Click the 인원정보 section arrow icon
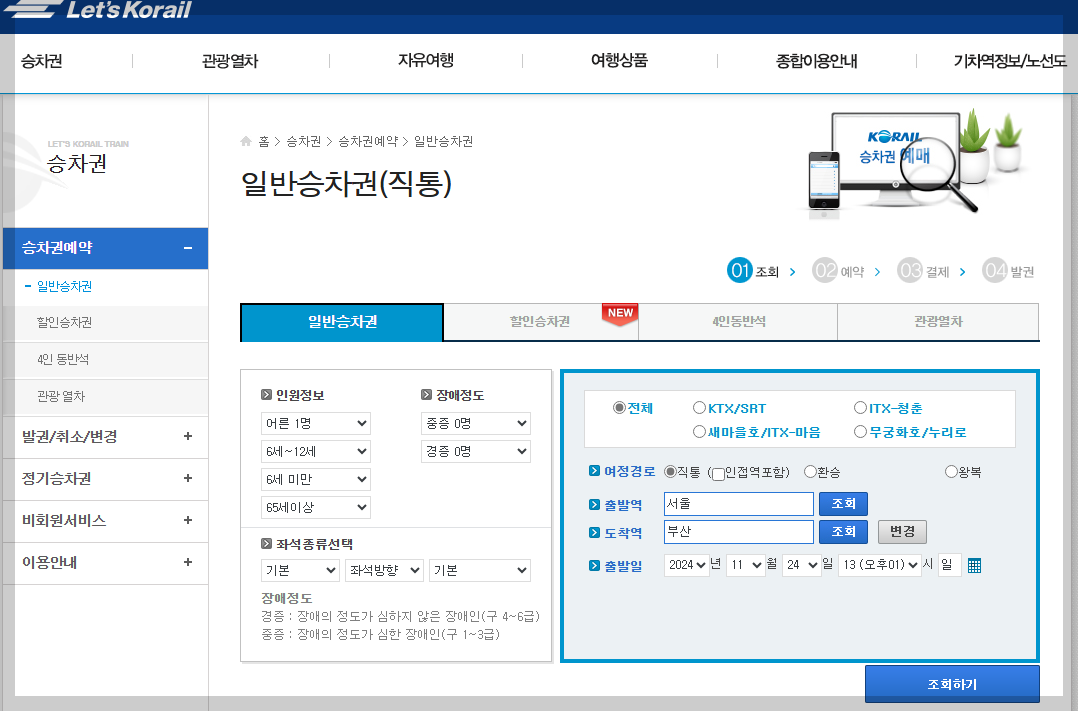 pos(267,395)
